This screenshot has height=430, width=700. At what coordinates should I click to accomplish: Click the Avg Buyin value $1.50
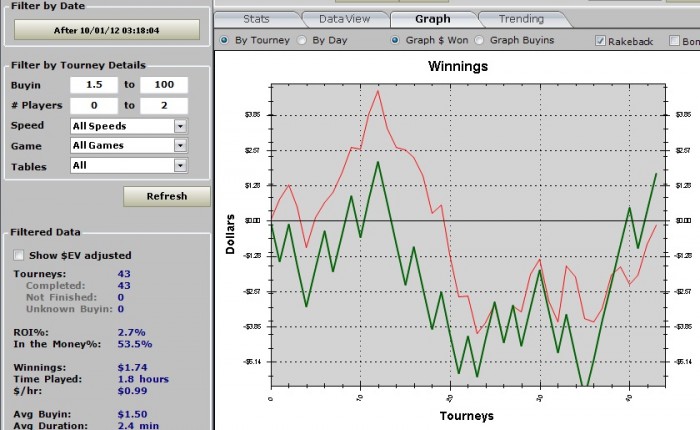[133, 414]
